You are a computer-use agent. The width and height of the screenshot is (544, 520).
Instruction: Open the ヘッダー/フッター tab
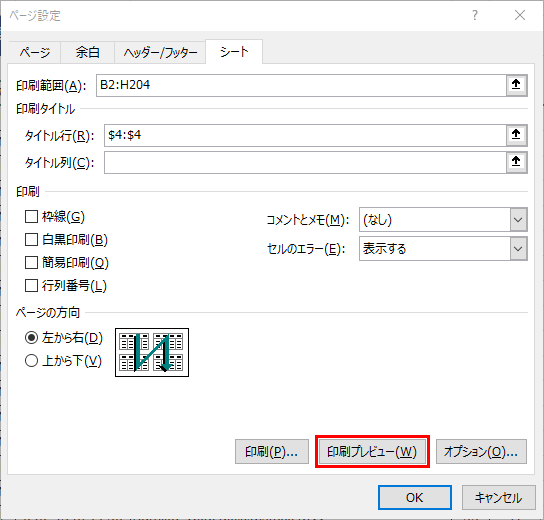click(160, 52)
